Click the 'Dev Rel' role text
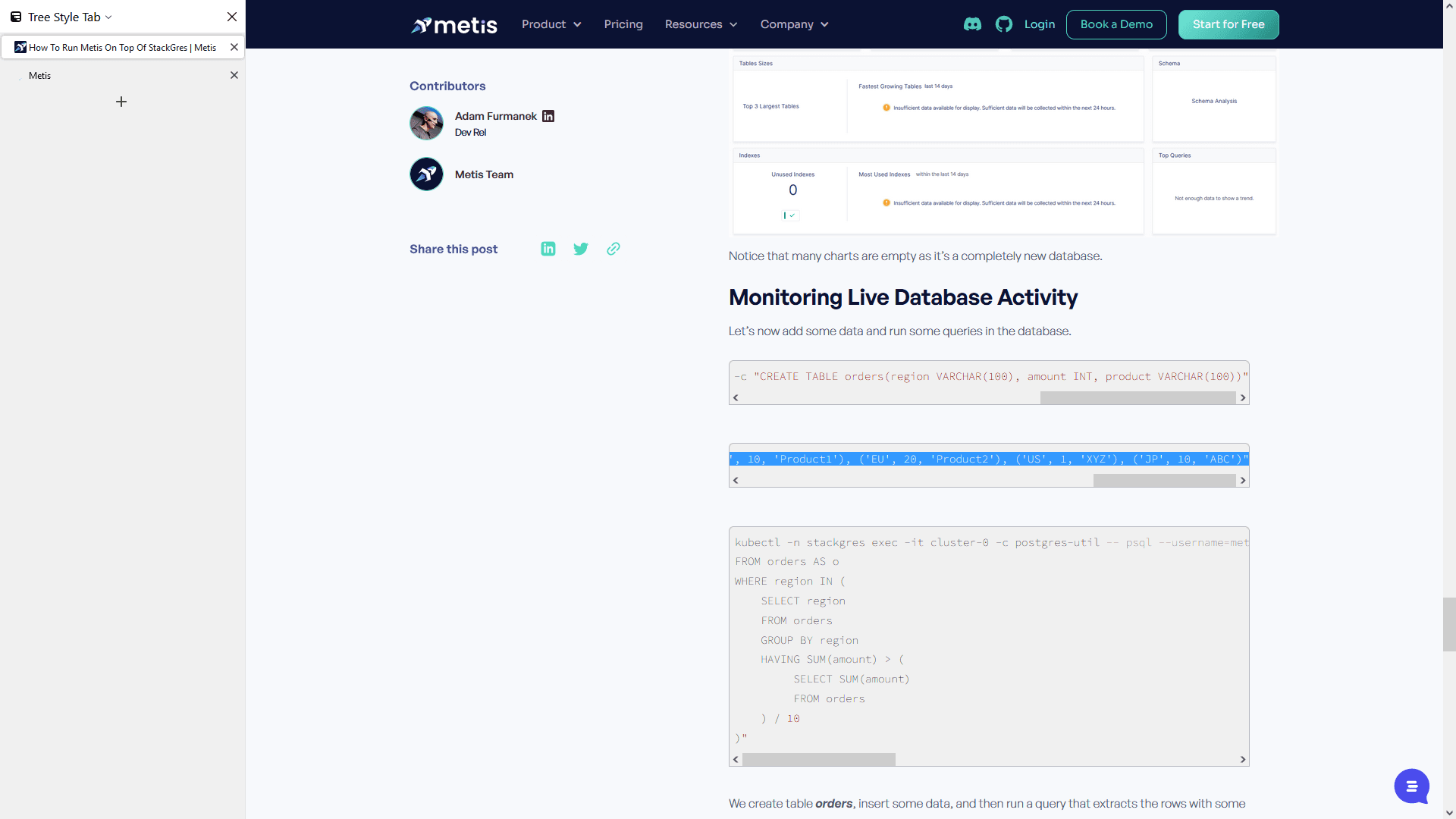Viewport: 1456px width, 819px height. 470,132
